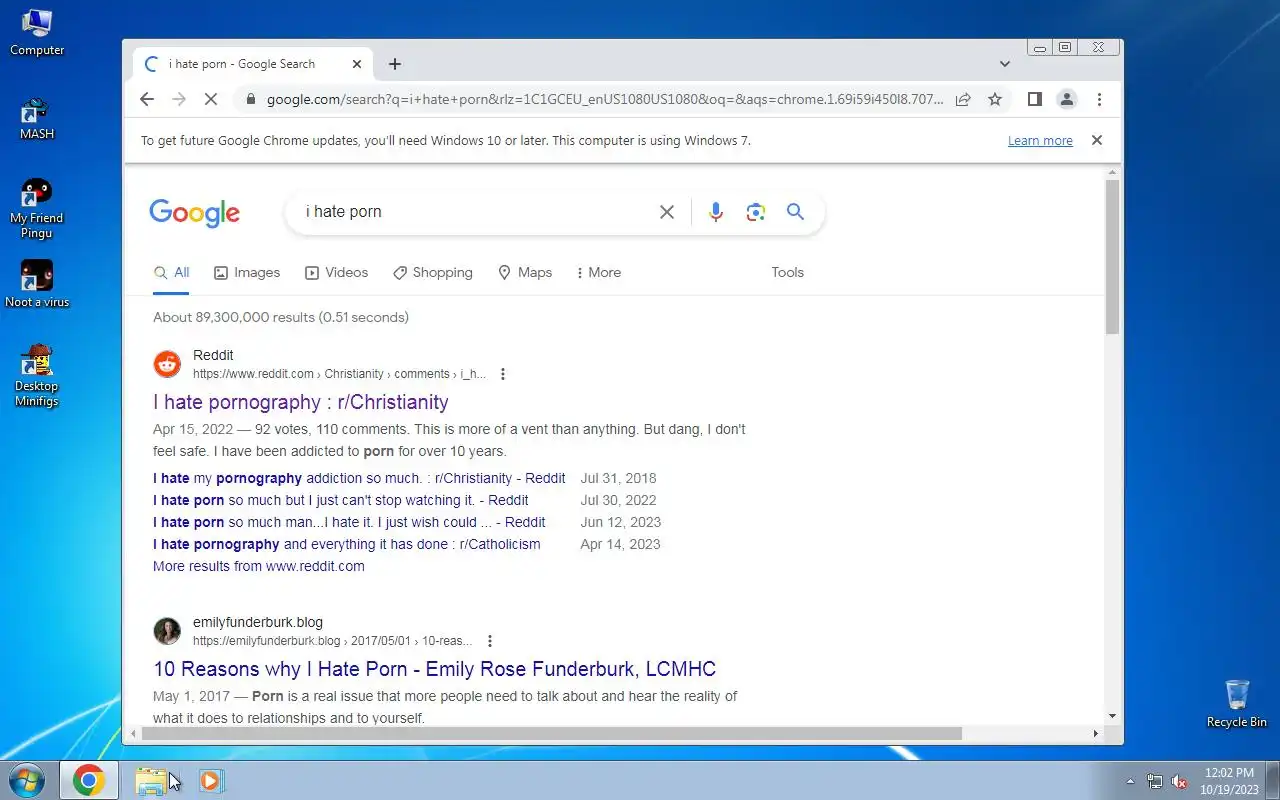
Task: Open the taskbar clock and date
Action: 1230,781
